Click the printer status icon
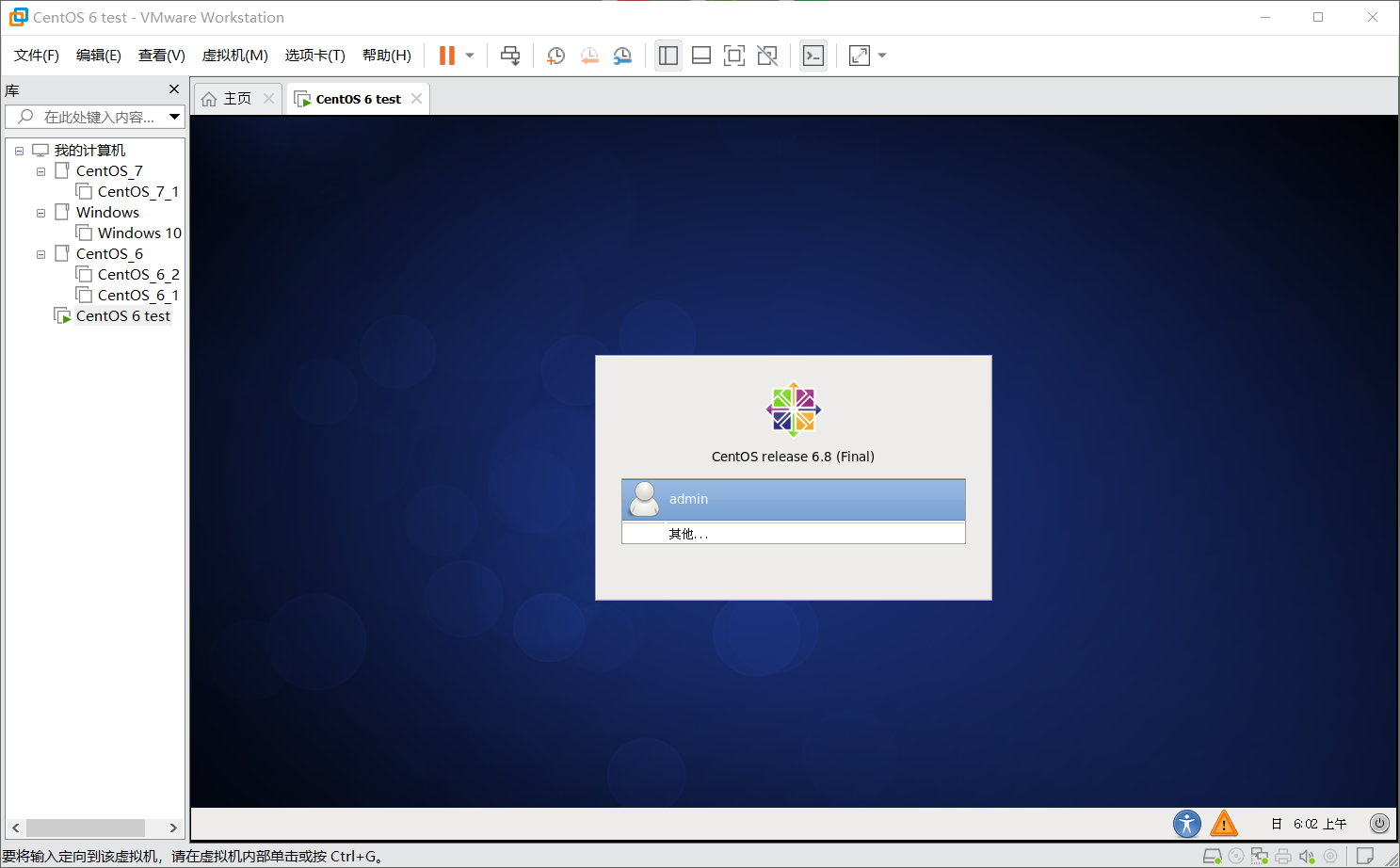This screenshot has width=1400, height=868. [x=1283, y=856]
